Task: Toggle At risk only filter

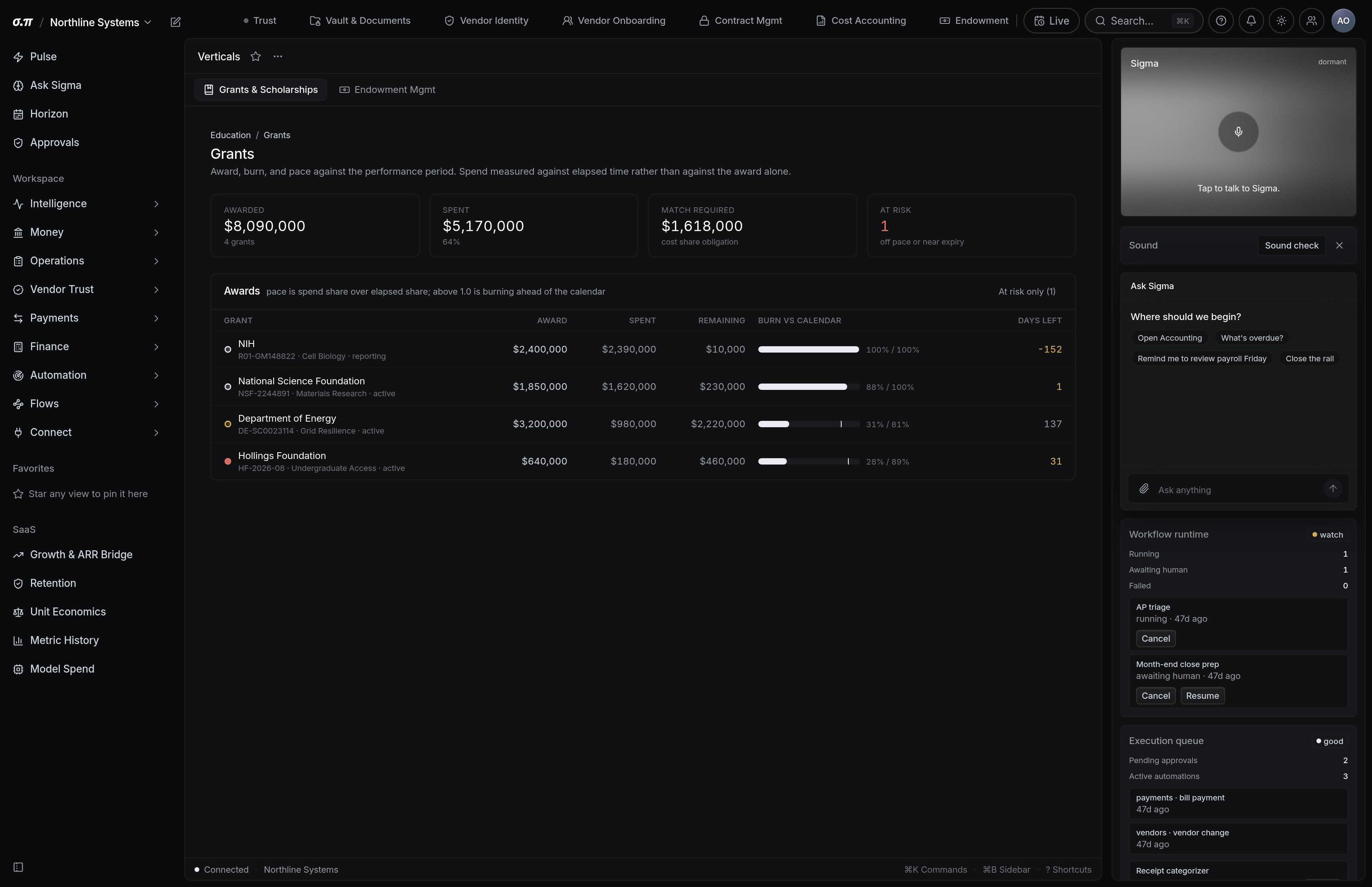Action: [x=1027, y=291]
